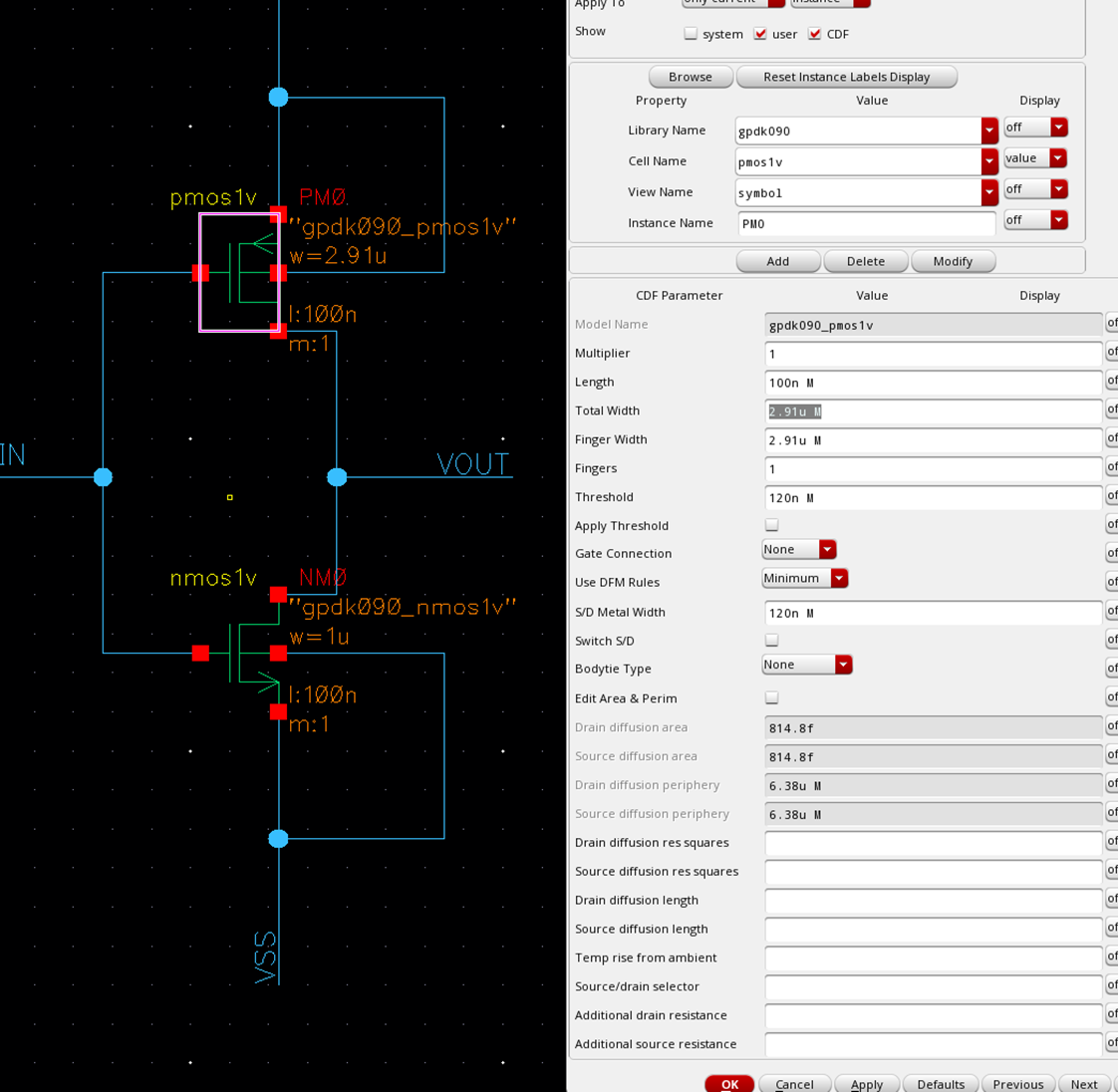
Task: Toggle the CDF show checkbox
Action: click(815, 34)
